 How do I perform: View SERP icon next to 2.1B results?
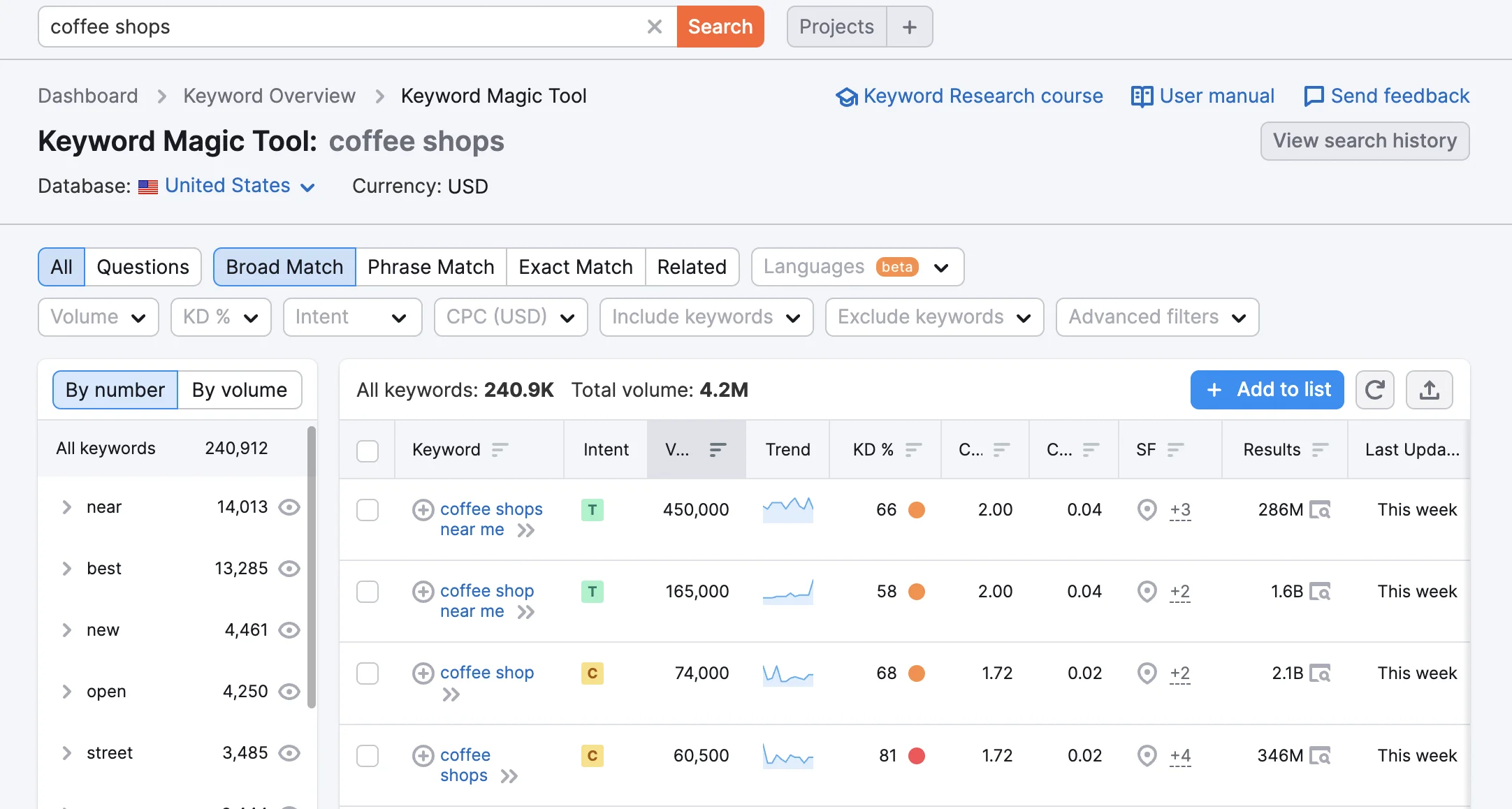(1320, 673)
